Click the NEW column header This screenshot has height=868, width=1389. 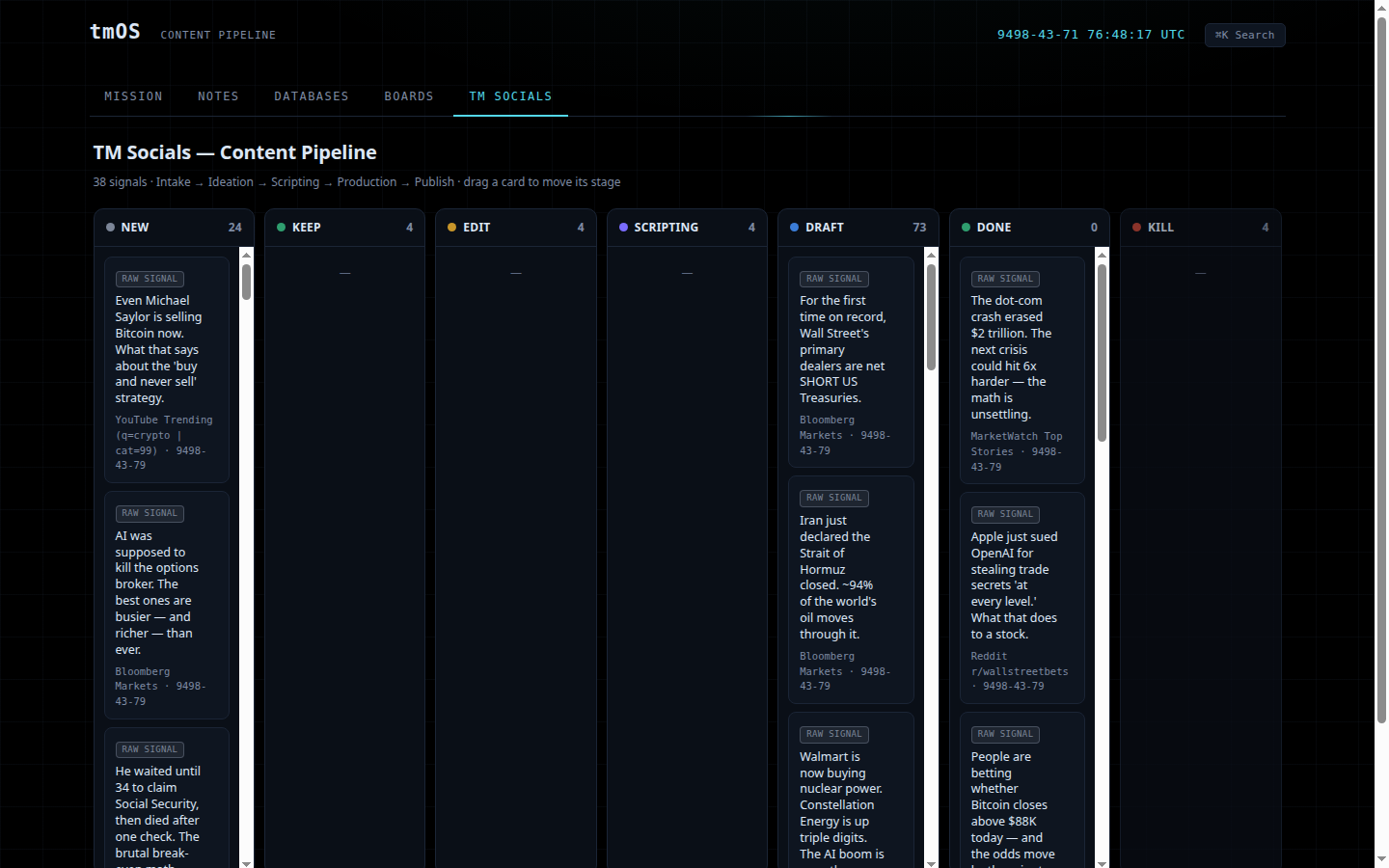[x=174, y=228]
